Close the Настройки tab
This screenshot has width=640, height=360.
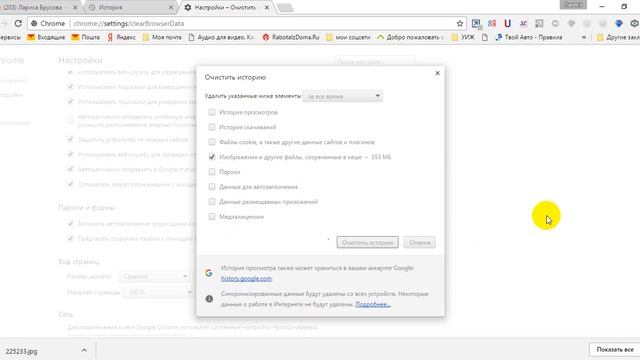267,7
